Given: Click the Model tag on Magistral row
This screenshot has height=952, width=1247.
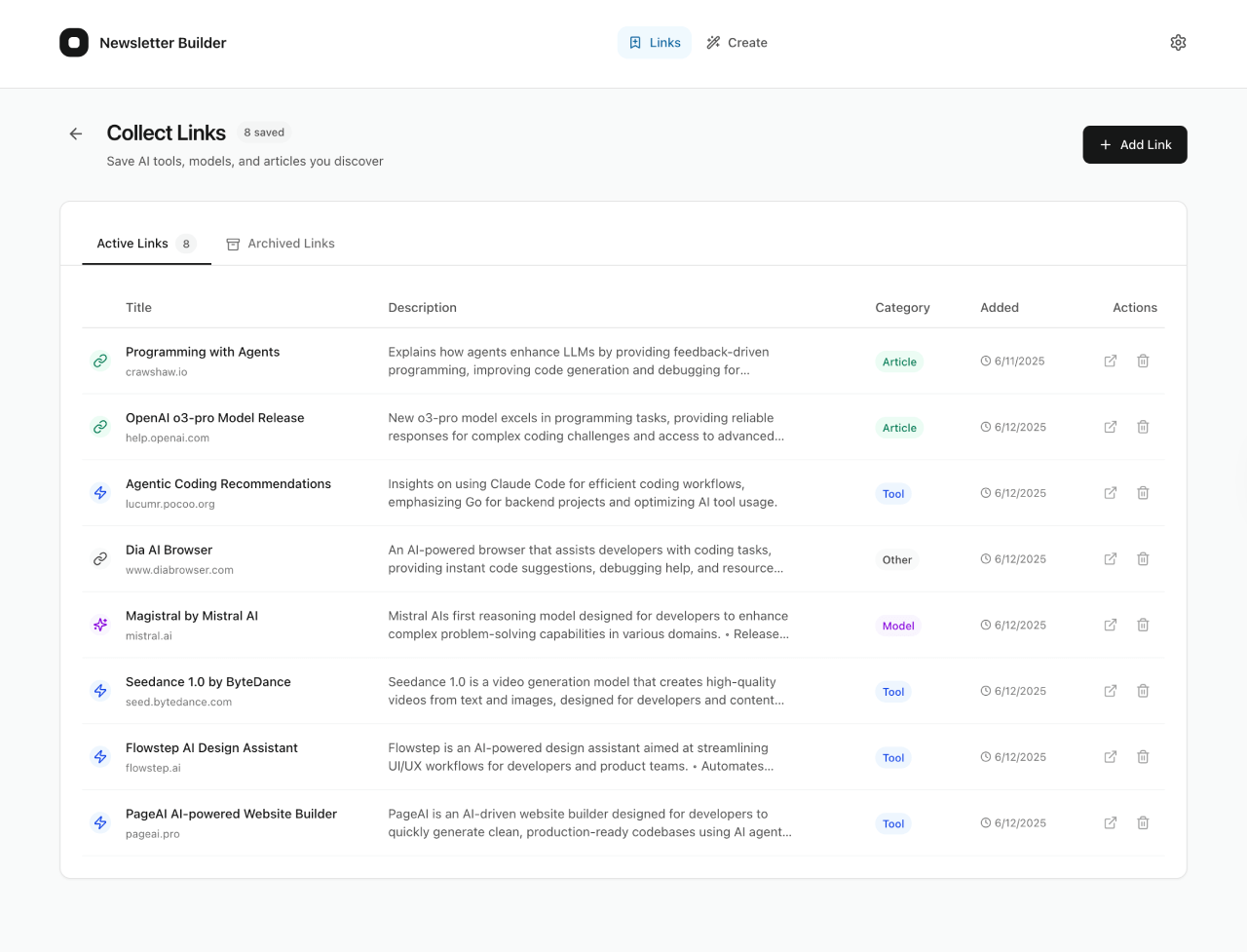Looking at the screenshot, I should pos(898,626).
